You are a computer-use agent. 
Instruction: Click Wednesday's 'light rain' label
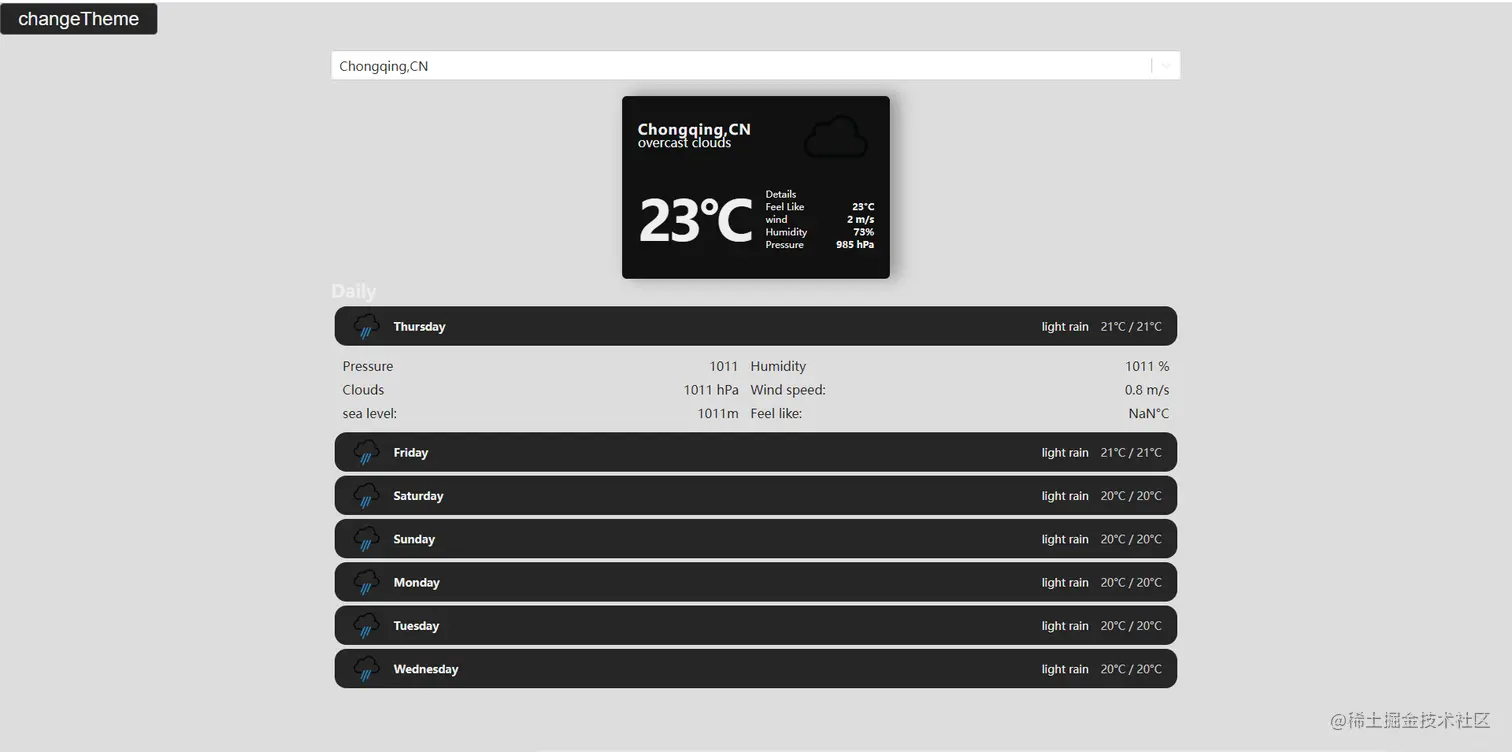[1065, 669]
